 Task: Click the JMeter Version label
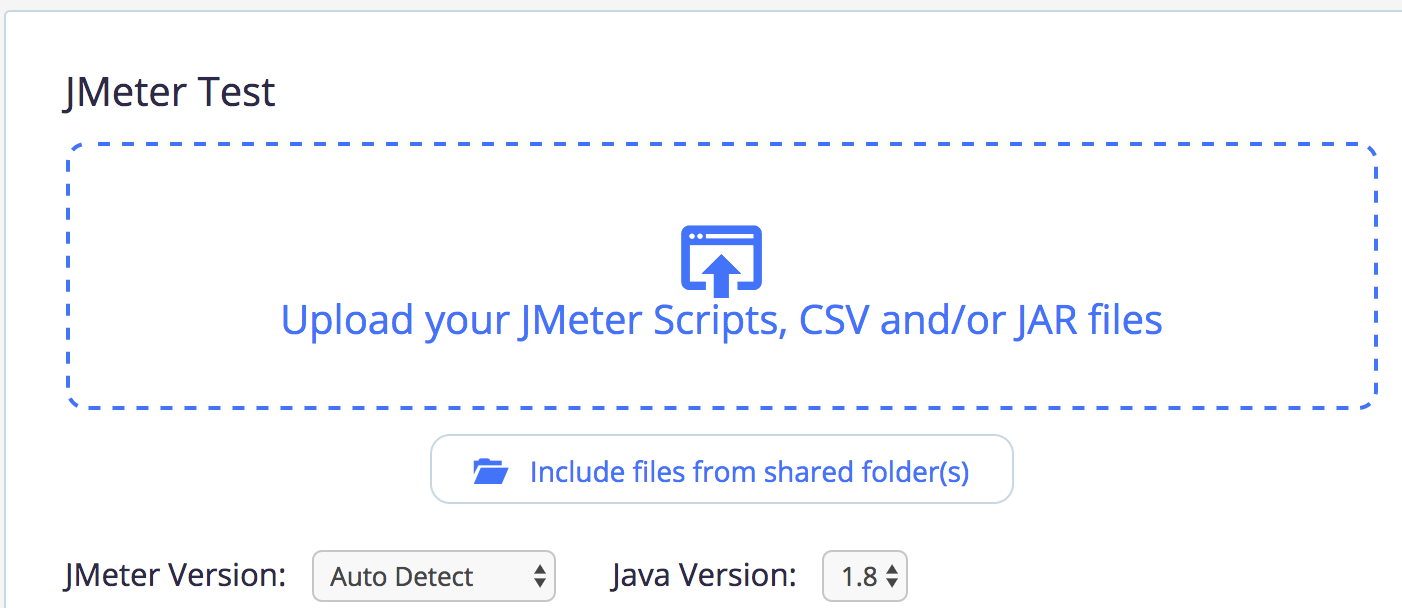click(175, 575)
